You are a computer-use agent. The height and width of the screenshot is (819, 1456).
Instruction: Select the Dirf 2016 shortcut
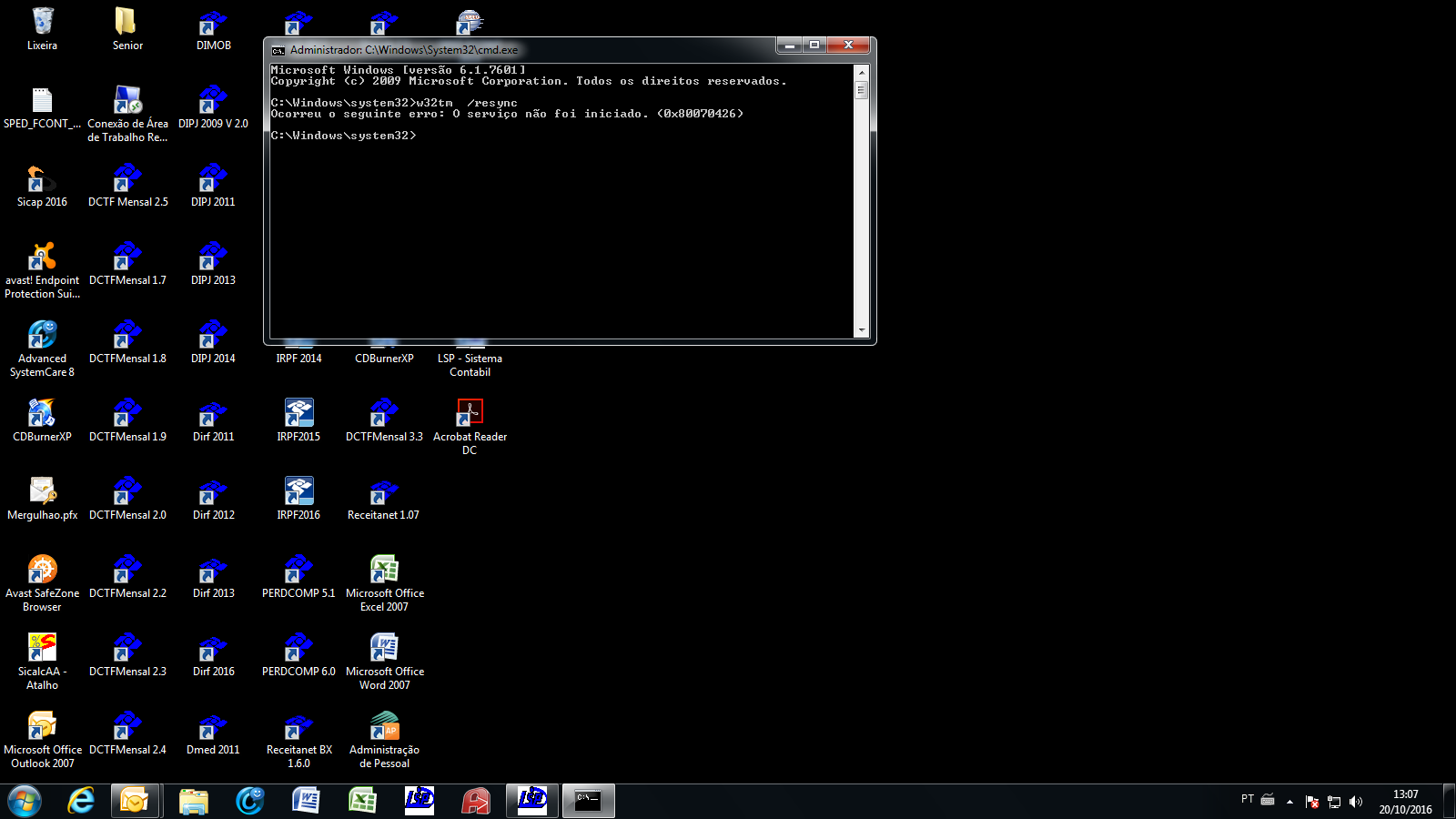click(214, 655)
